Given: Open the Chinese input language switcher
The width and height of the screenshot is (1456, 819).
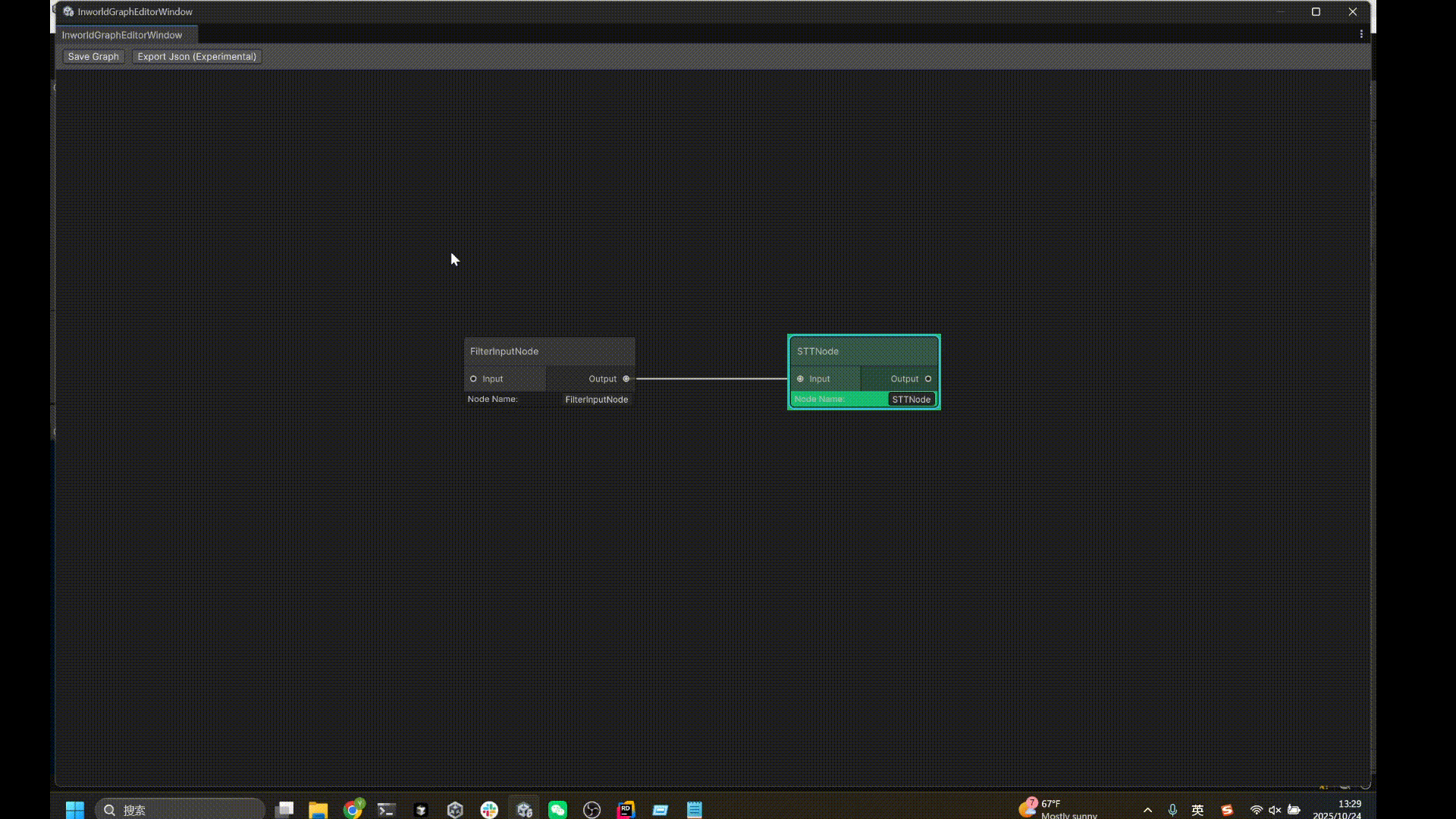Looking at the screenshot, I should click(1199, 809).
